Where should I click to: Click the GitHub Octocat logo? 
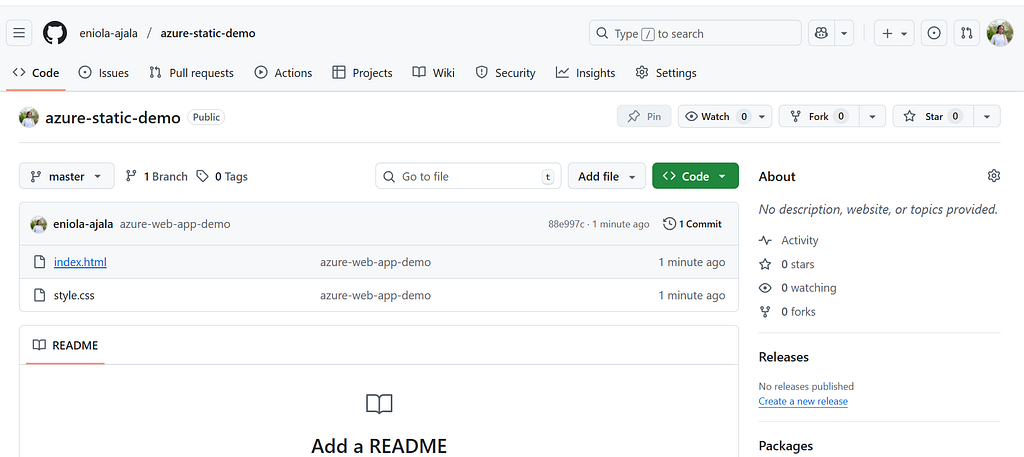click(55, 33)
